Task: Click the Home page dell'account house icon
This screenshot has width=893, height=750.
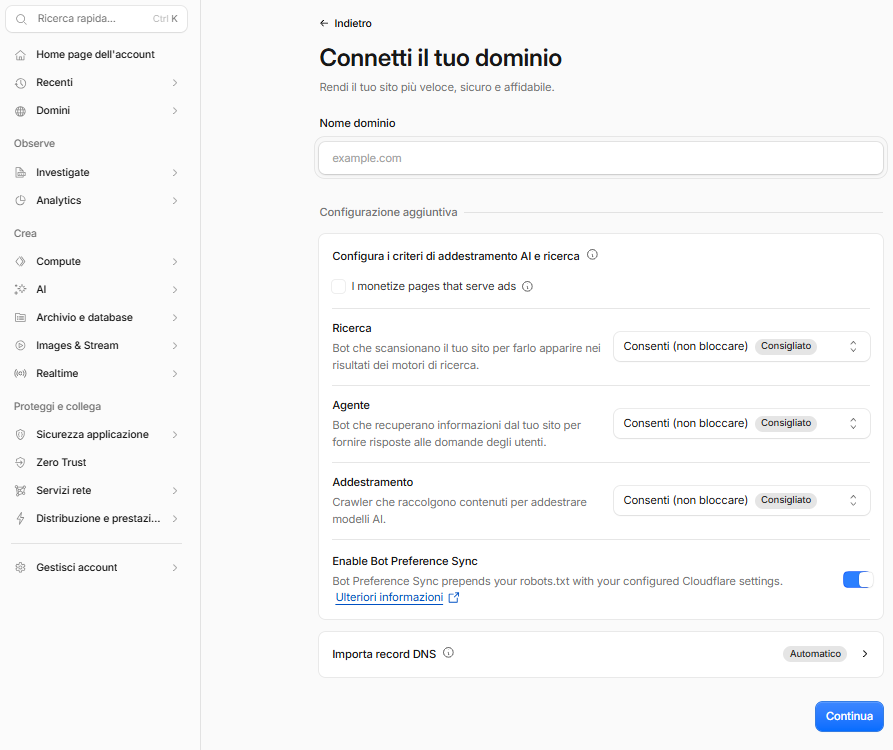Action: tap(21, 55)
